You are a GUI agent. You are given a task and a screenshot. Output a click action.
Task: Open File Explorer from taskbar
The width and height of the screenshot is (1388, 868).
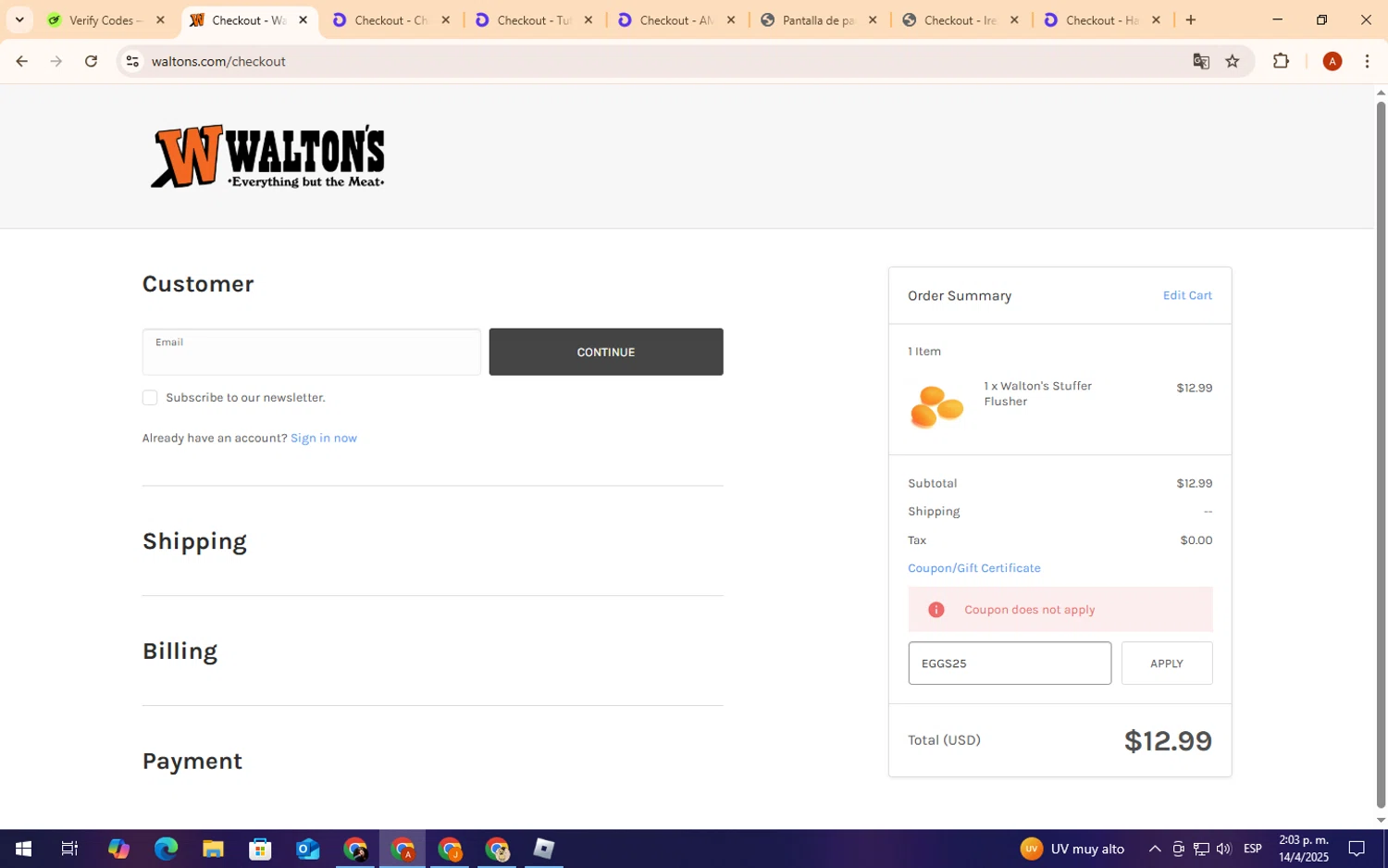point(213,849)
